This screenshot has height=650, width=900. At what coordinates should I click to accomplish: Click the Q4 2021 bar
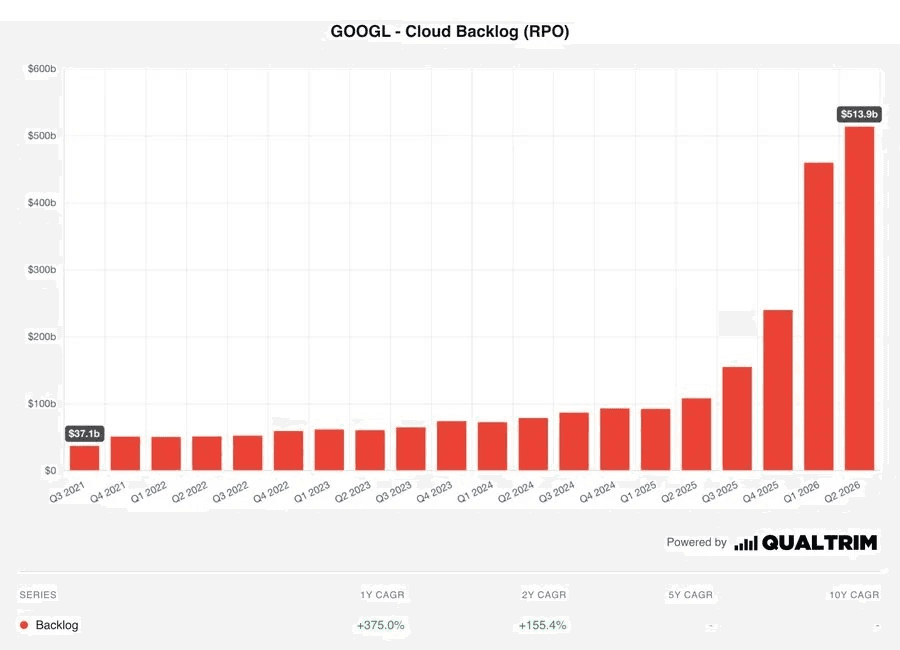[126, 454]
